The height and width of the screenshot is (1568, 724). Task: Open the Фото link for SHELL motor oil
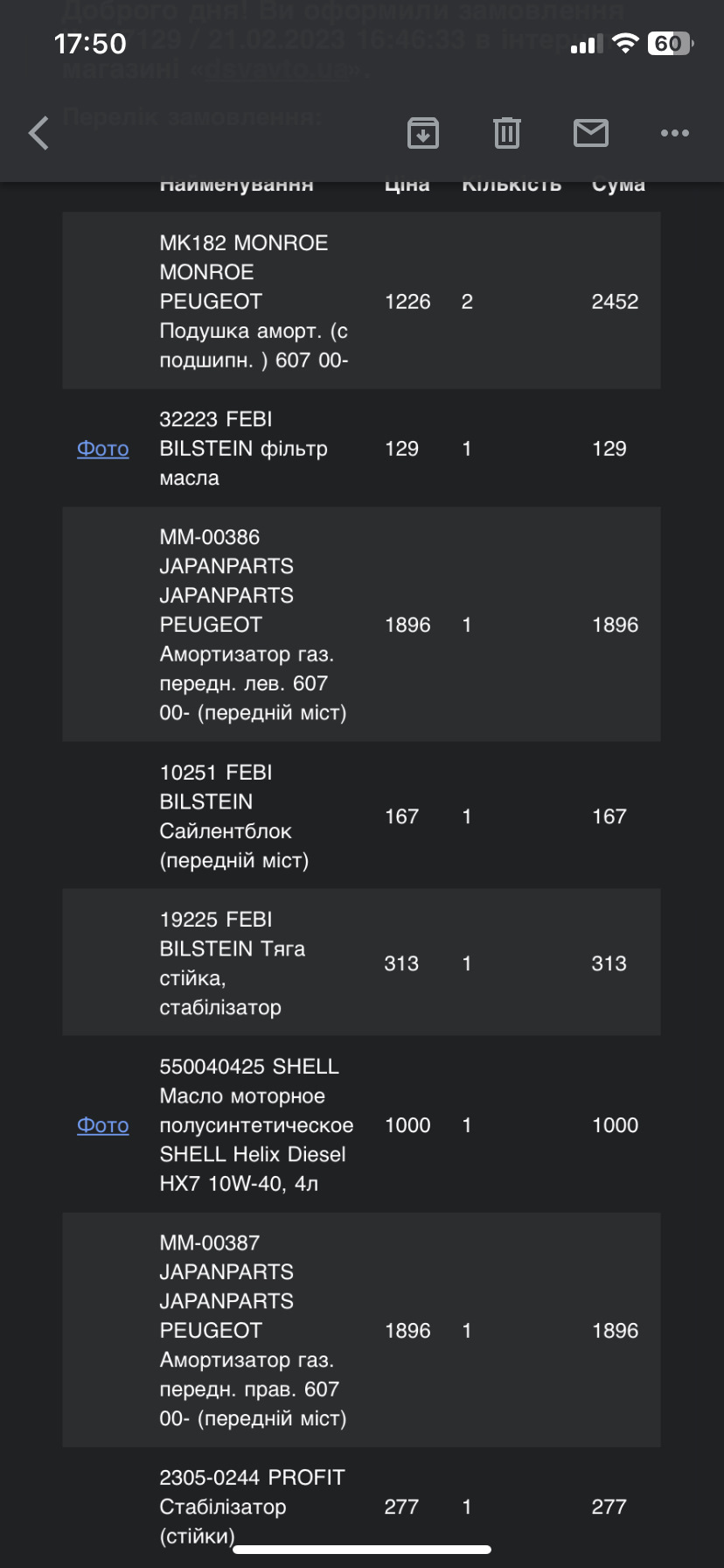(103, 1125)
